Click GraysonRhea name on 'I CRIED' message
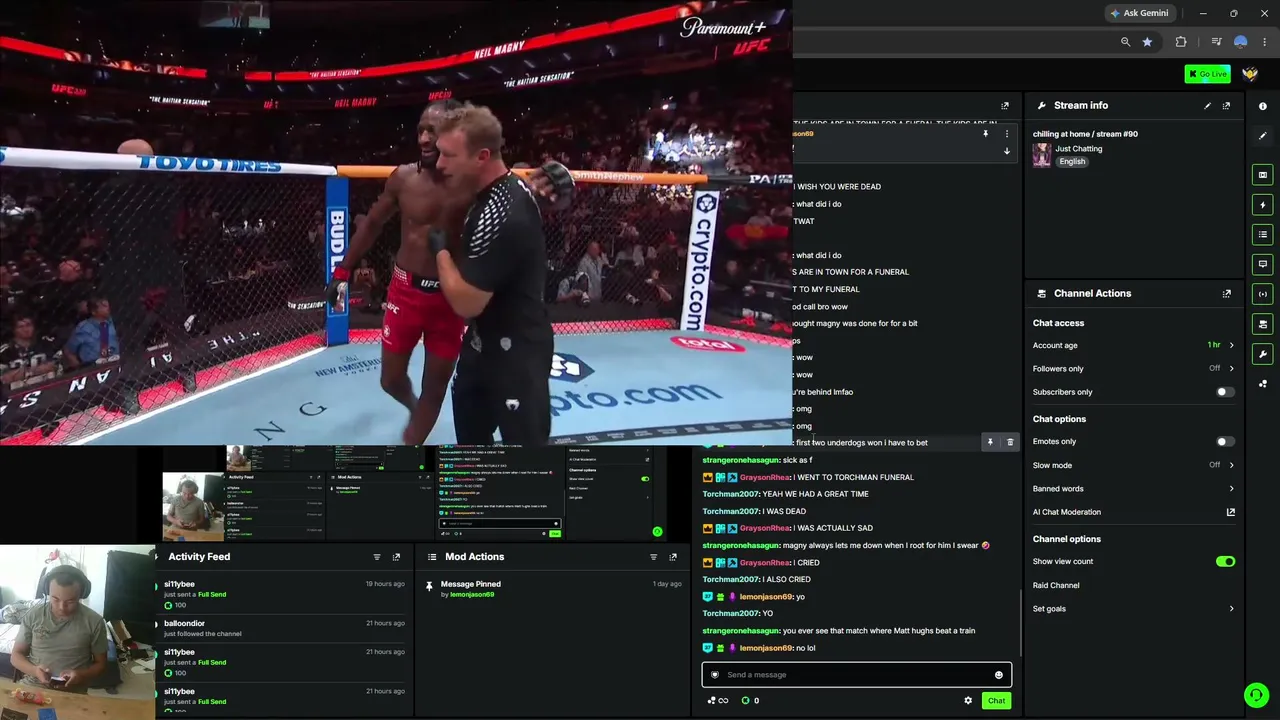1280x720 pixels. [765, 563]
